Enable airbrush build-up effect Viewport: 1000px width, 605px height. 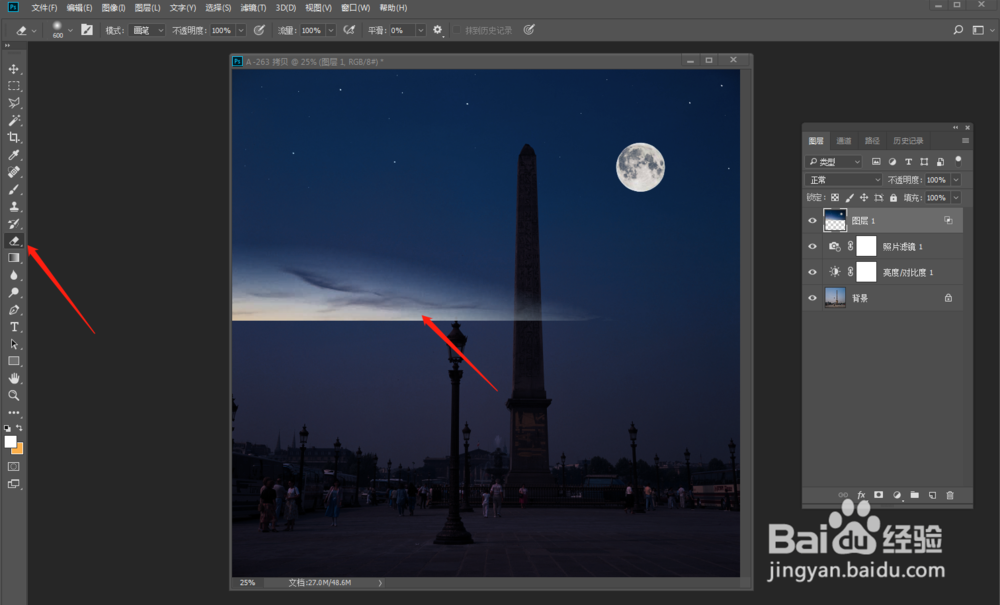pos(349,30)
